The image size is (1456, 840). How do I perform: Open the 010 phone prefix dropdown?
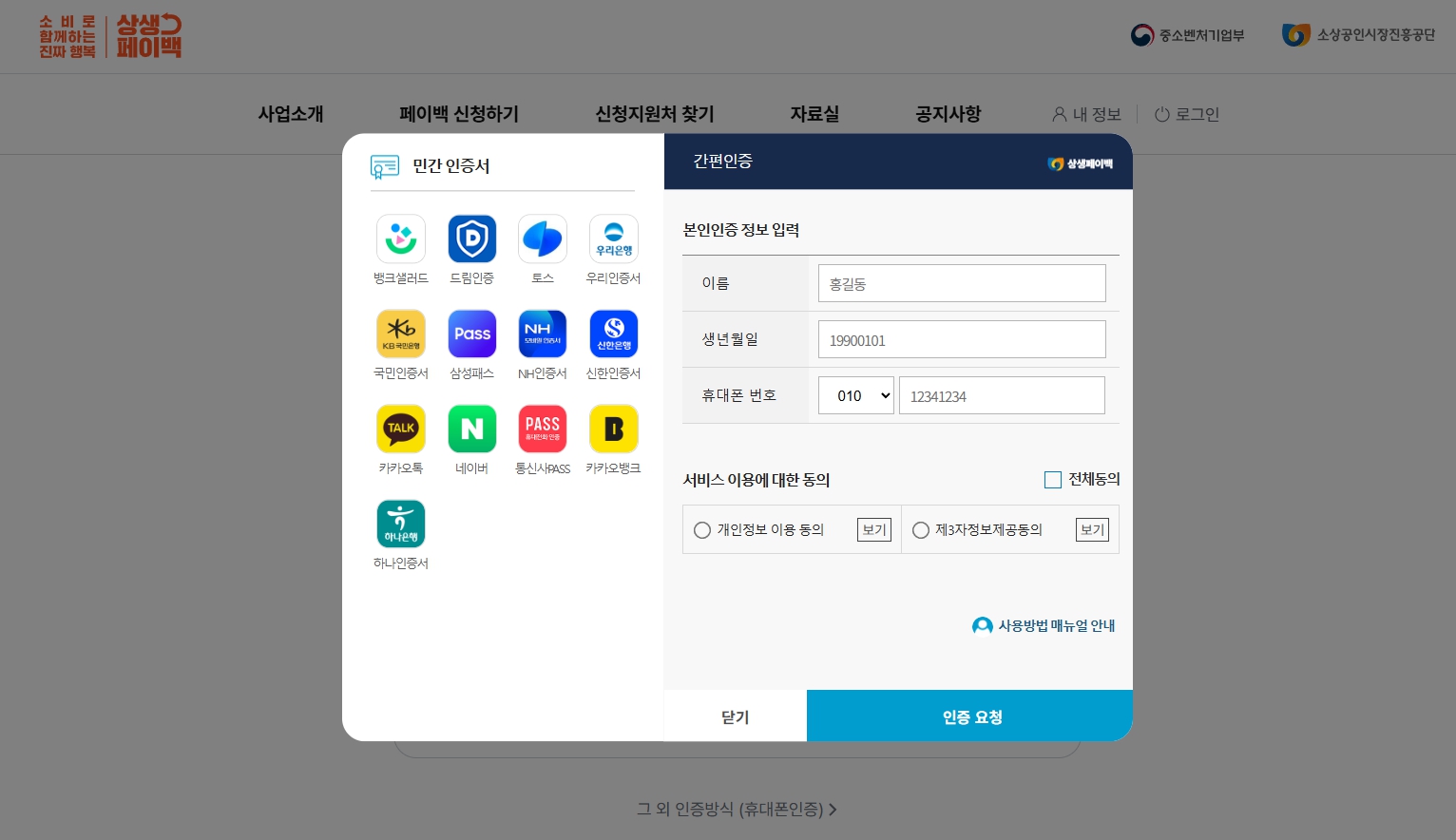[x=856, y=395]
